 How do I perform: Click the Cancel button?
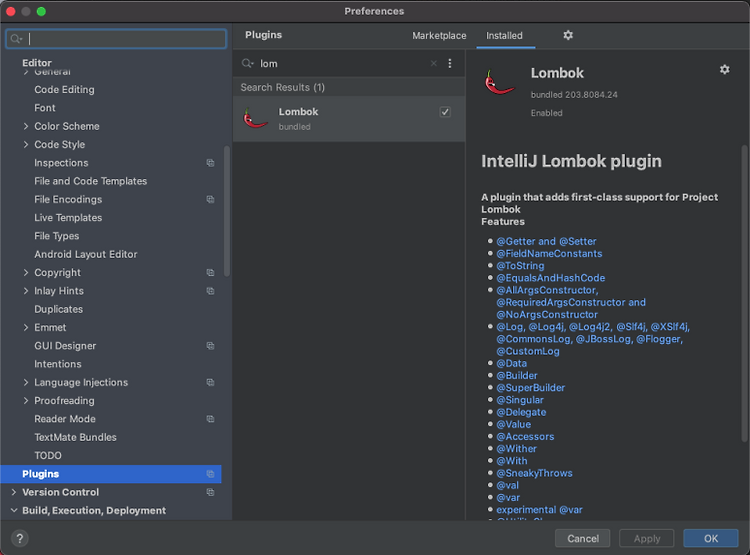pyautogui.click(x=583, y=538)
